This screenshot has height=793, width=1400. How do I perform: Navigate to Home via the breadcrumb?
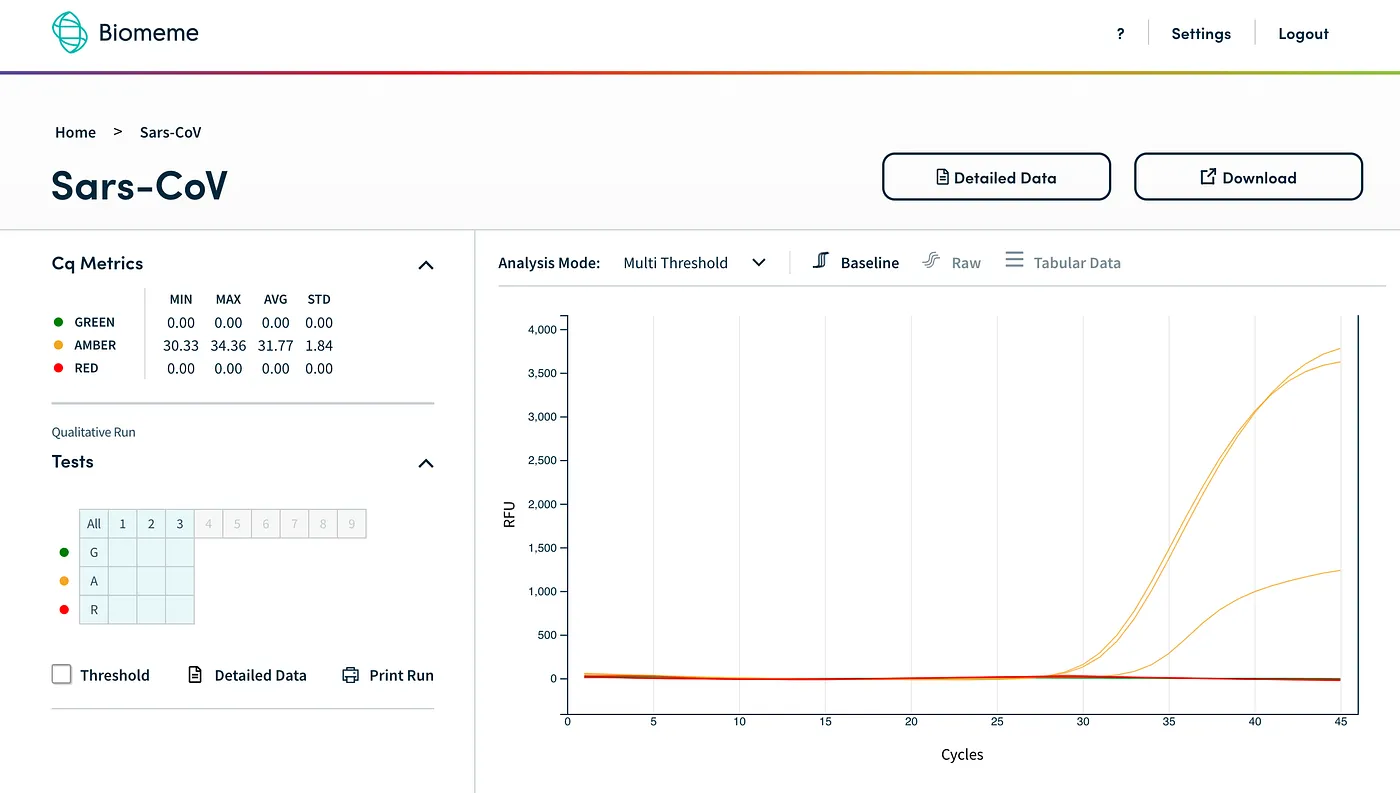coord(75,132)
